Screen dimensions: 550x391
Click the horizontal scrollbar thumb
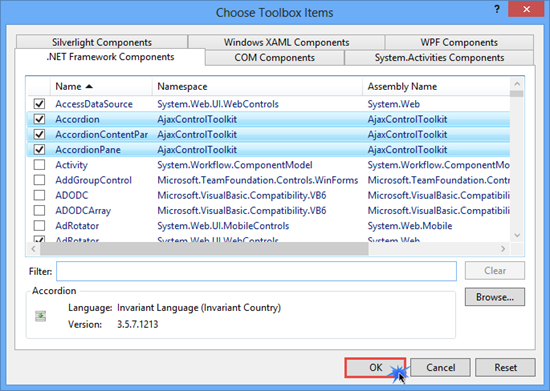[x=204, y=249]
